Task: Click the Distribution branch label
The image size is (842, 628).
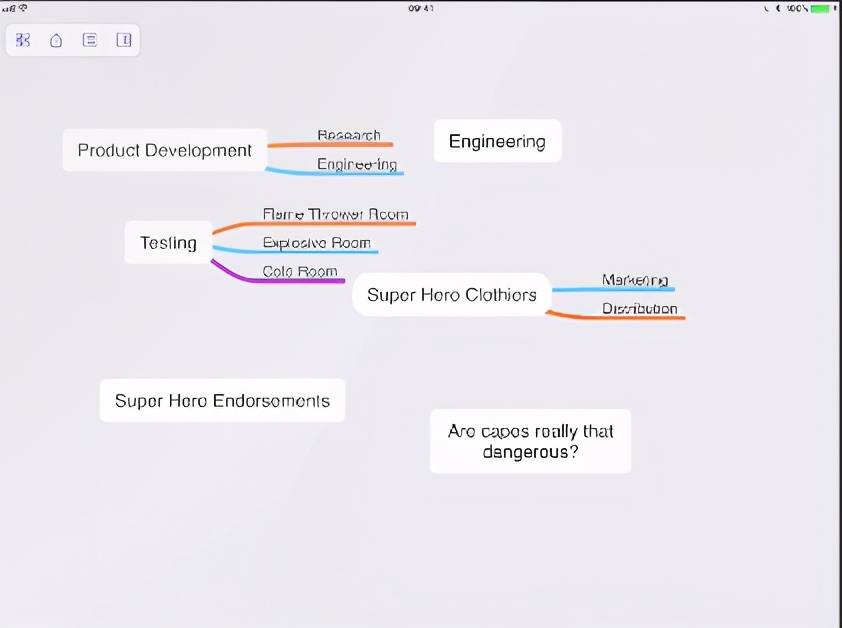Action: [639, 309]
